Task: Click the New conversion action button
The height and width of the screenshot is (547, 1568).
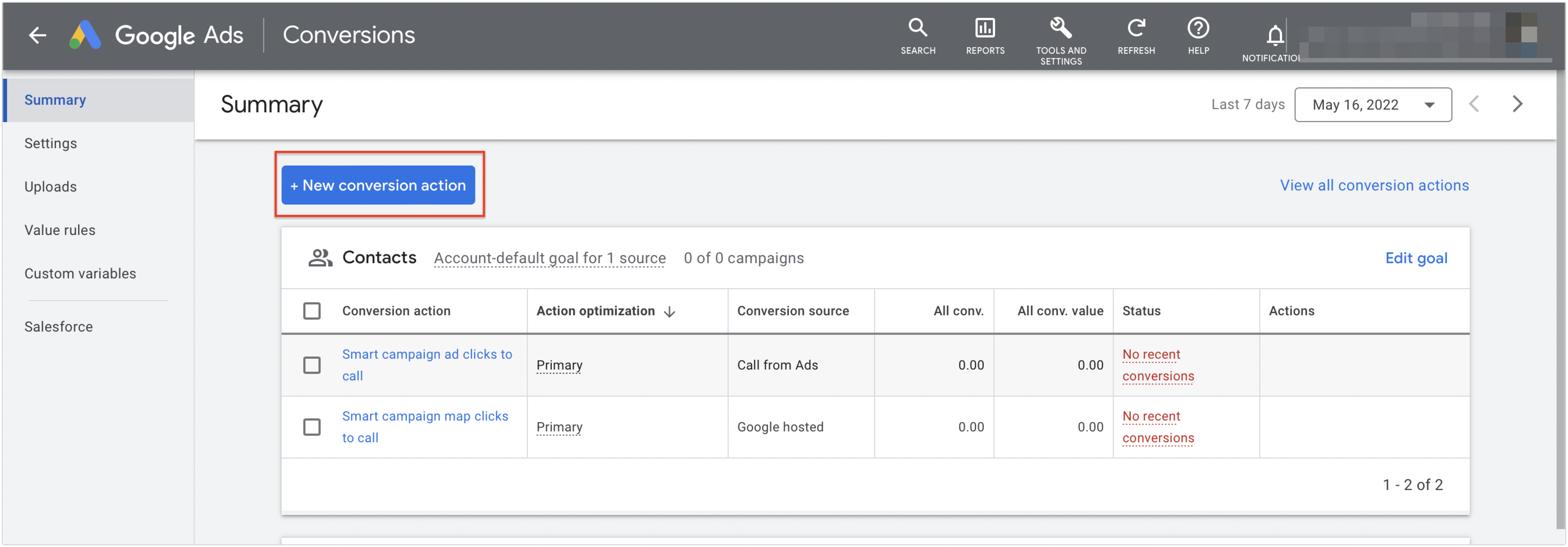Action: click(x=378, y=185)
